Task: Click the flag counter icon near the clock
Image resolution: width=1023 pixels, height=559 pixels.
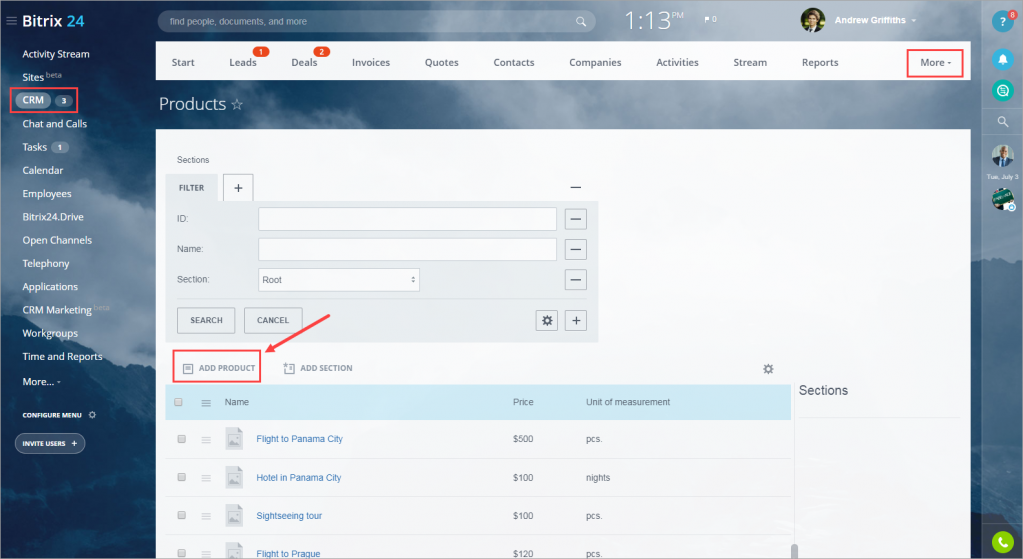Action: click(x=710, y=20)
